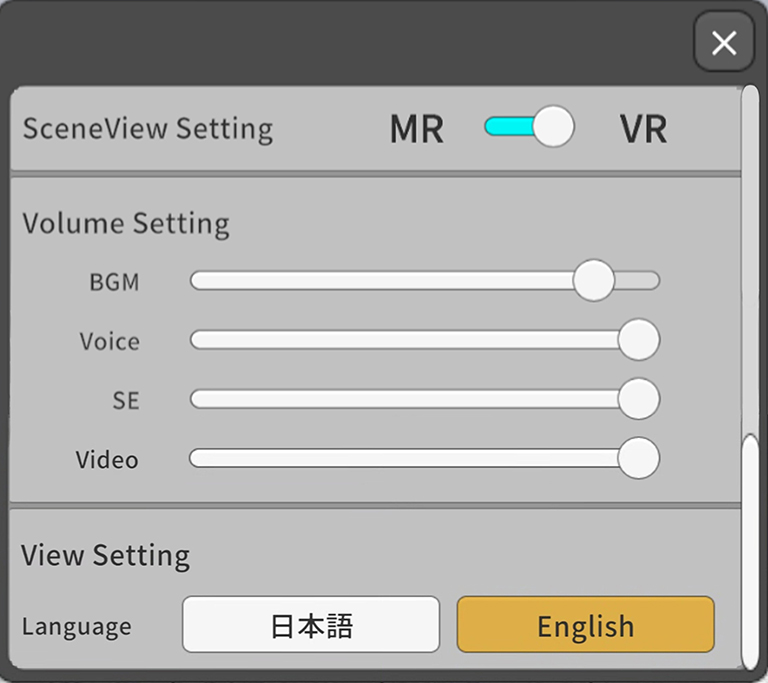Click the BGM volume slider handle

coord(593,280)
